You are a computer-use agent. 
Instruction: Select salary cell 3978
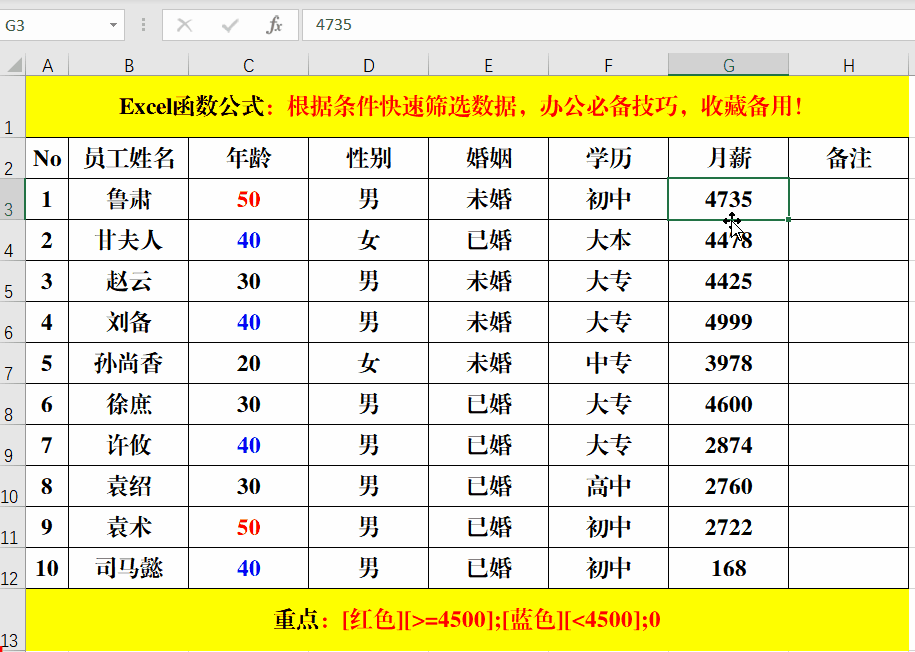[728, 363]
